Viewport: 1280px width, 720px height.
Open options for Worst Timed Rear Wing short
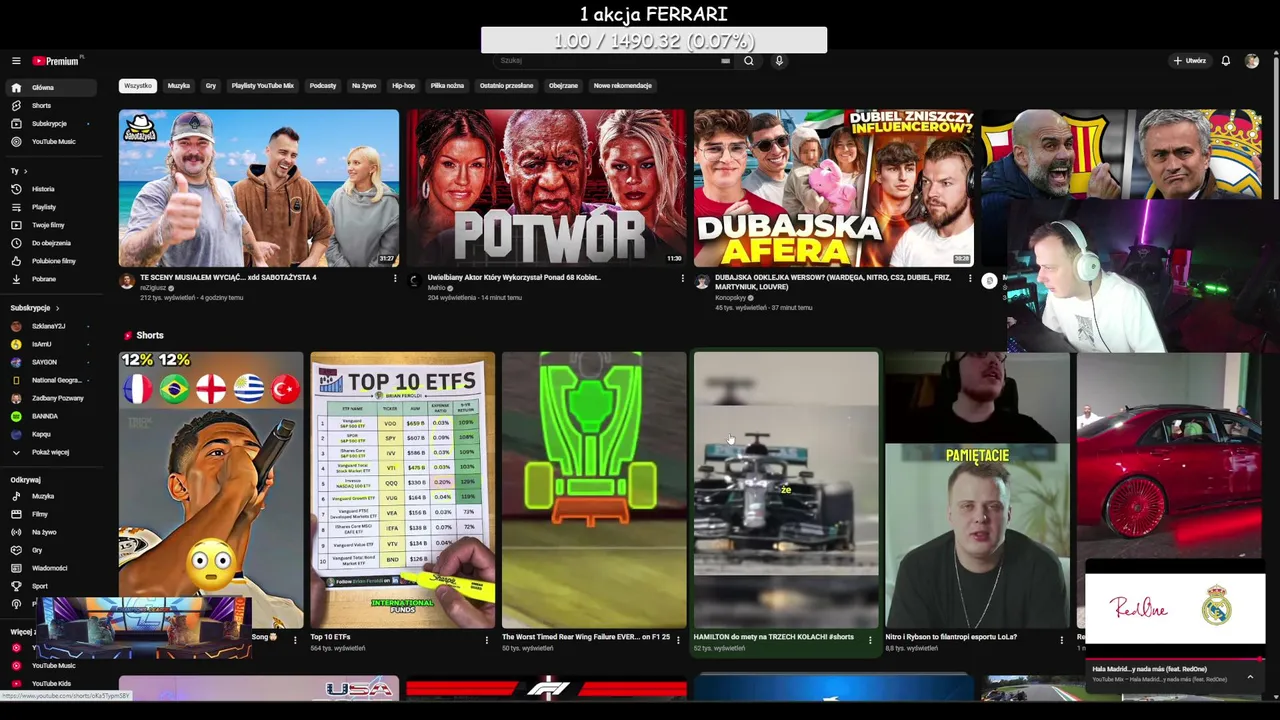click(x=678, y=640)
